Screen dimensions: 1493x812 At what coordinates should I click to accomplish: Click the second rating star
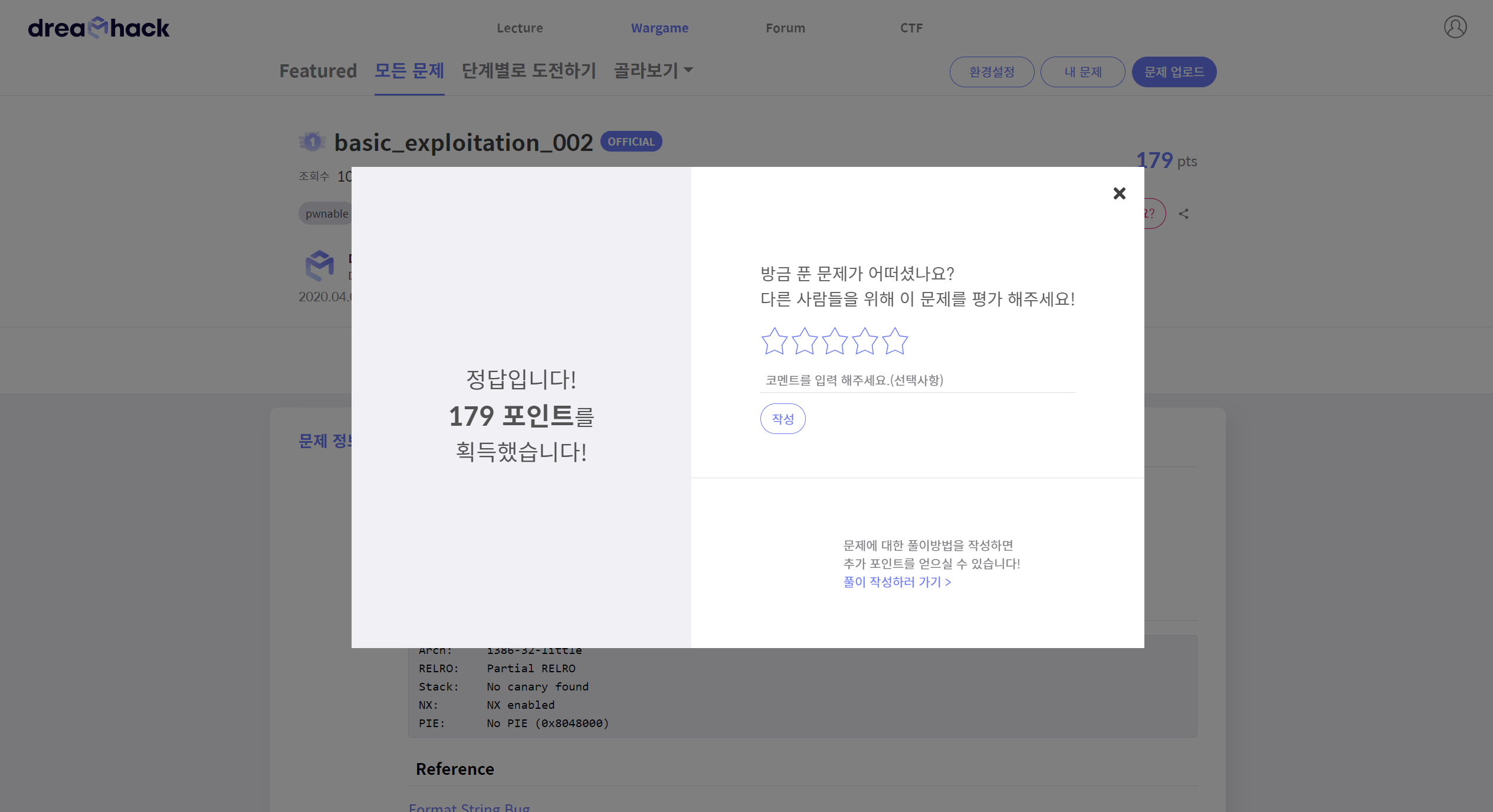(x=804, y=341)
